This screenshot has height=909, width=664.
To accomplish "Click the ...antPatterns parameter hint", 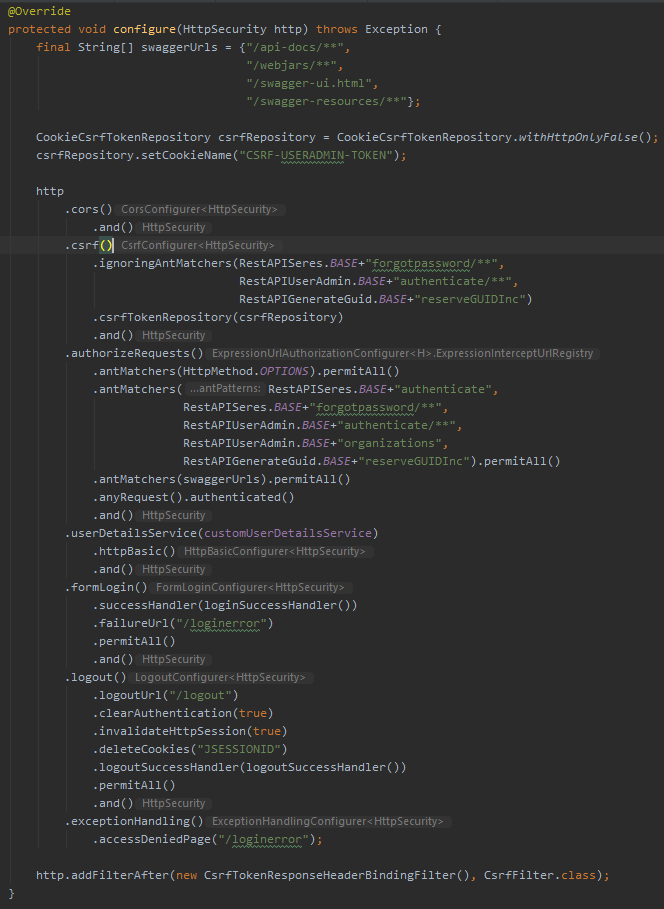I will pos(225,389).
